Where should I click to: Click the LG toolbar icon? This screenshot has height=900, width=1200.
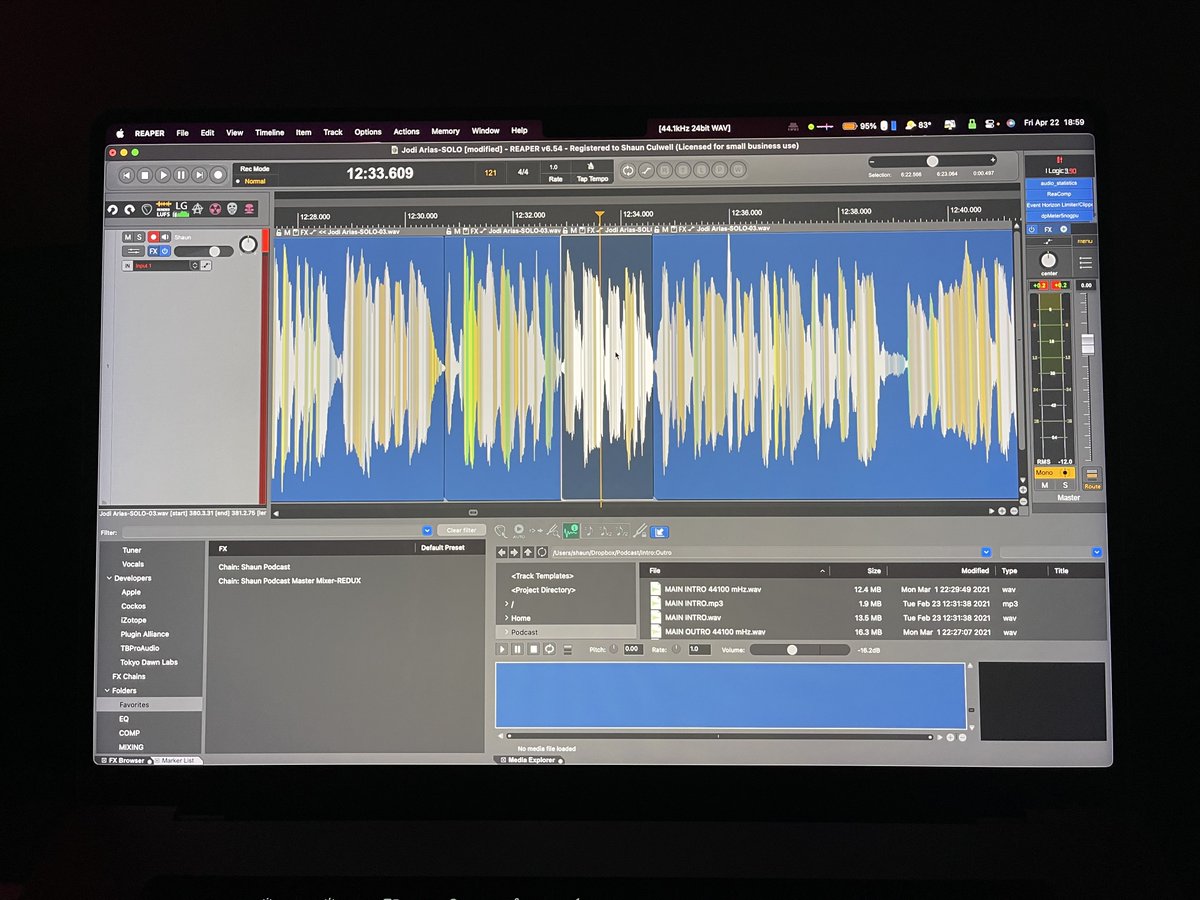pos(181,209)
